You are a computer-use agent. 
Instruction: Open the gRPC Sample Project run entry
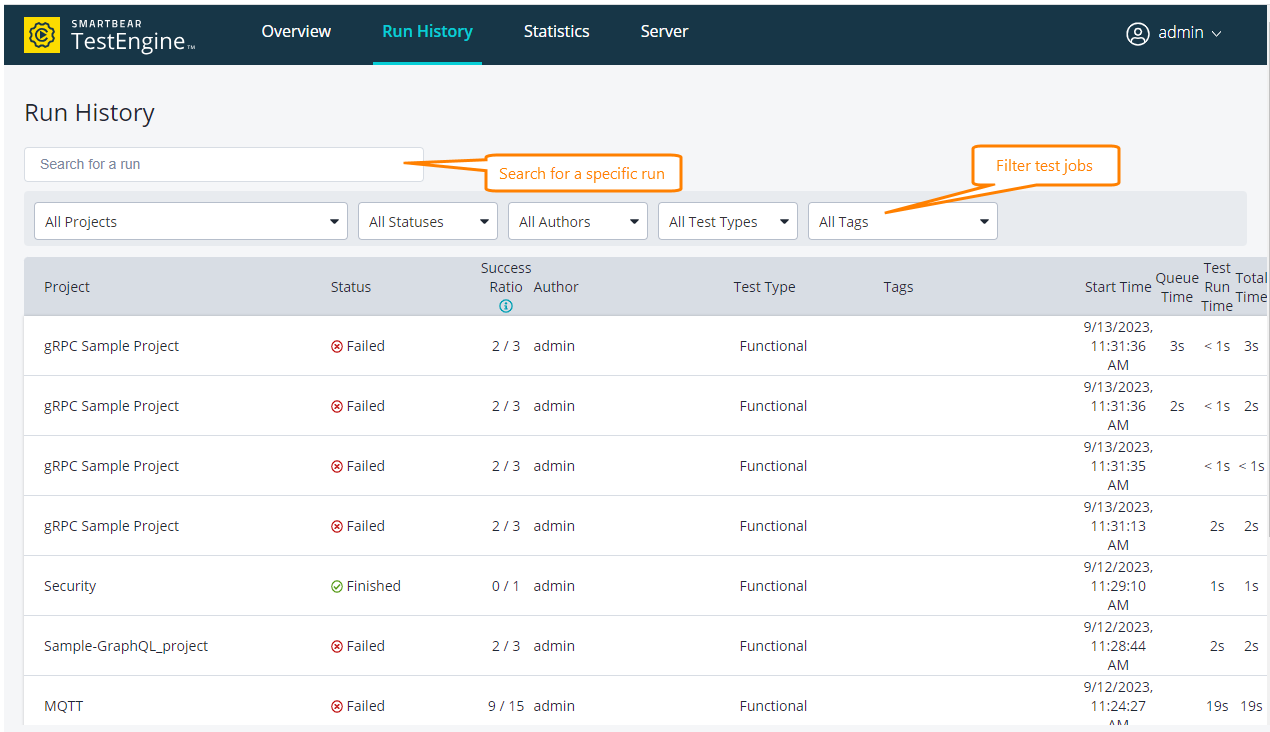coord(111,345)
